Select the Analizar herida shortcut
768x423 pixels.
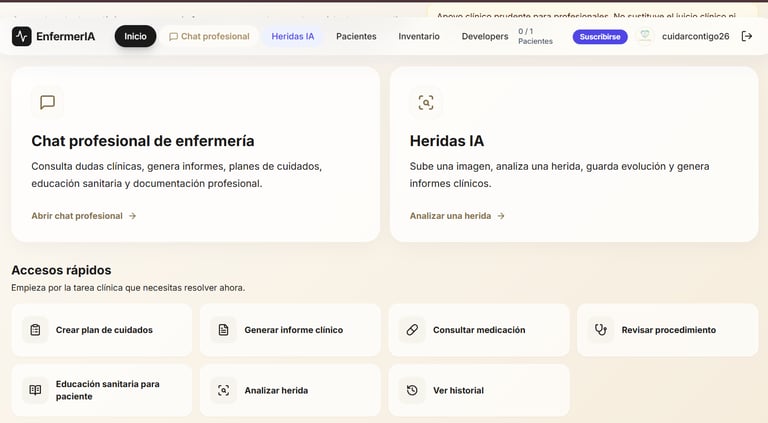[290, 390]
